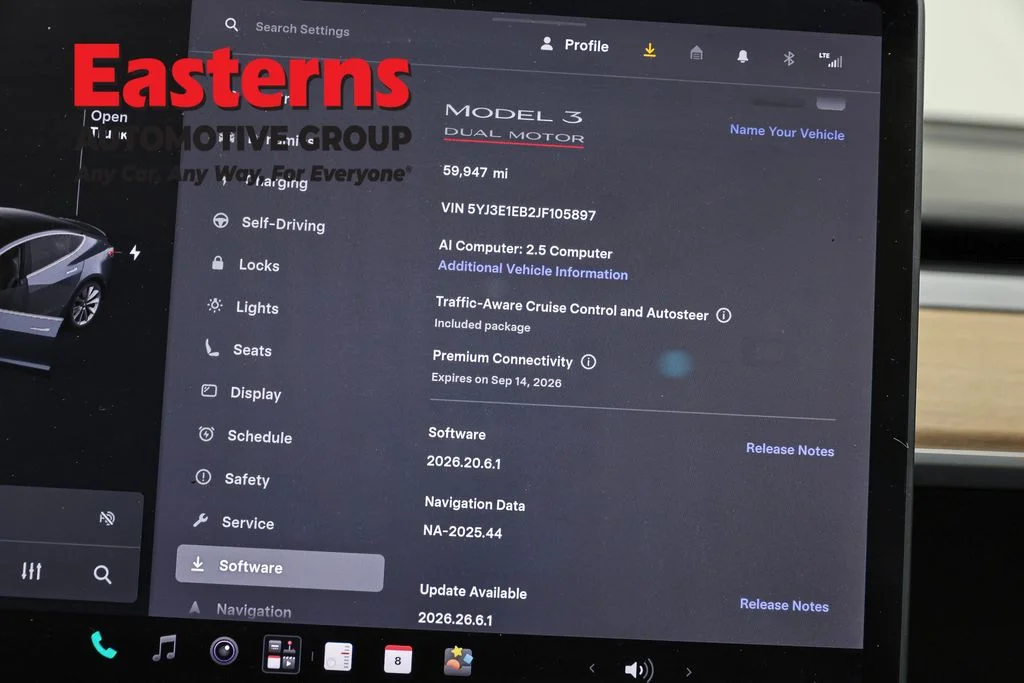Tap the Update Available 2026.26.6.1 version
The height and width of the screenshot is (683, 1024).
(455, 618)
